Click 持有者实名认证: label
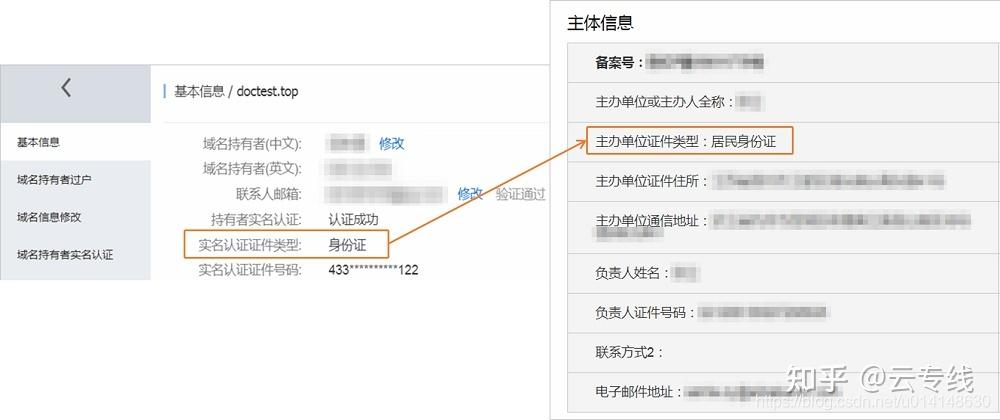Viewport: 1000px width, 420px height. pos(256,220)
